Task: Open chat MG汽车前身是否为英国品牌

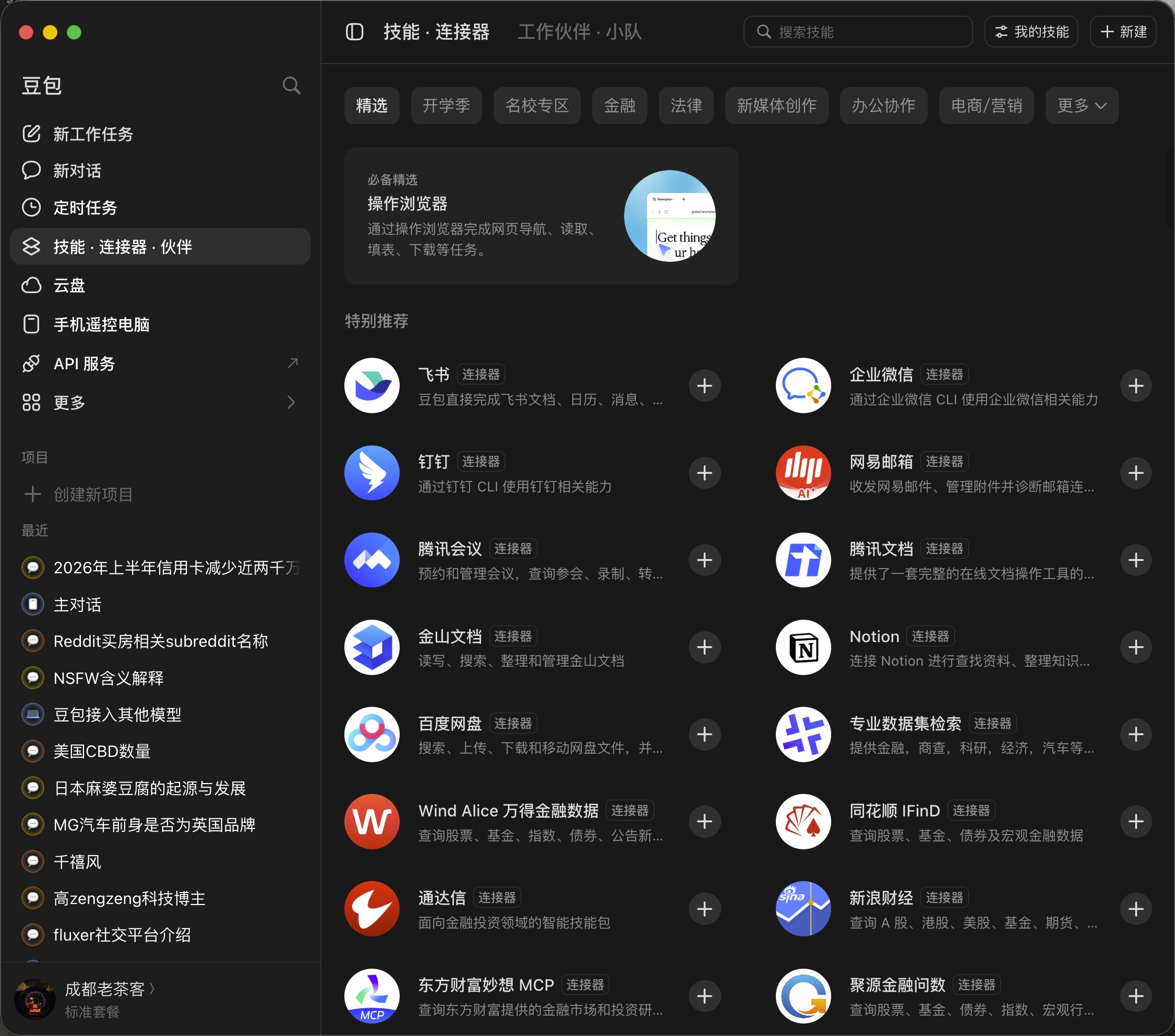Action: click(x=160, y=825)
